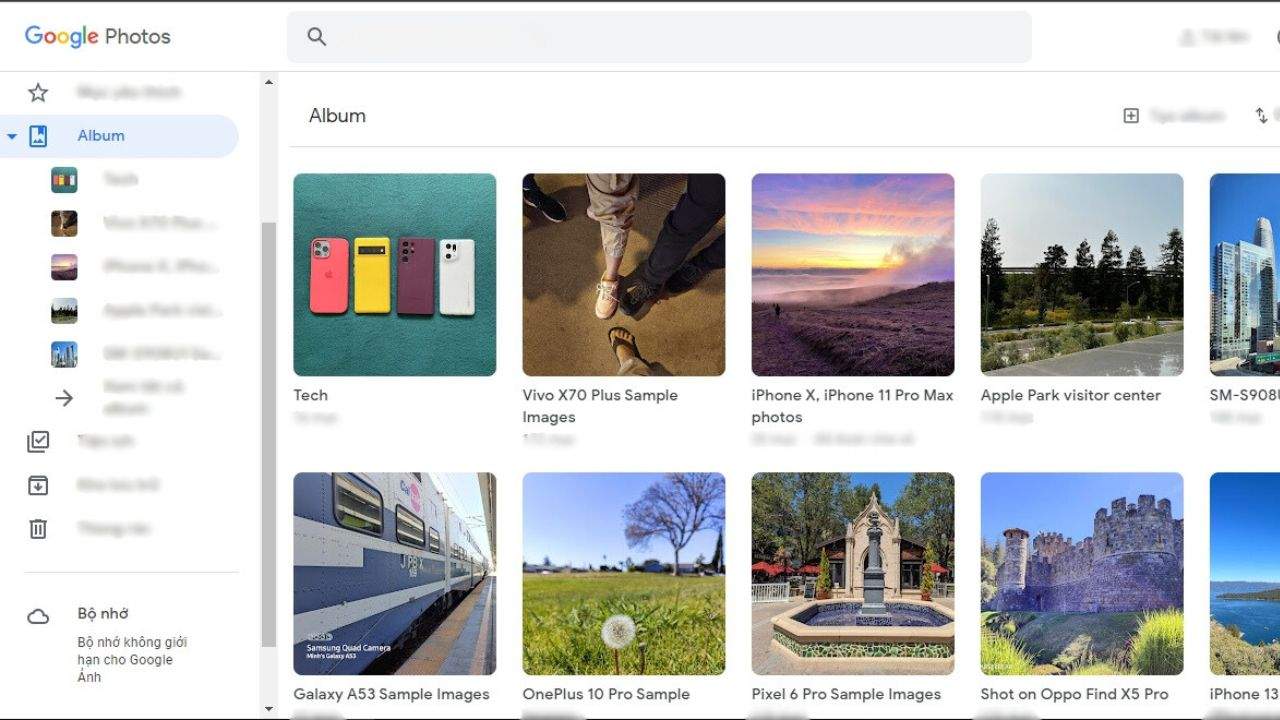This screenshot has width=1280, height=720.
Task: Open Oppo Find X5 Pro castle thumbnail
Action: click(x=1081, y=574)
